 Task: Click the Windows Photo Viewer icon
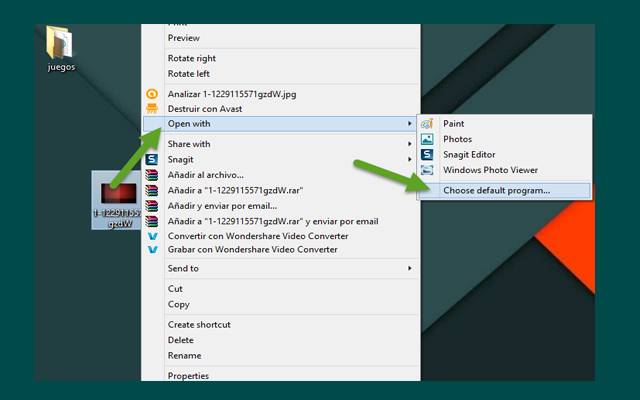(x=428, y=170)
